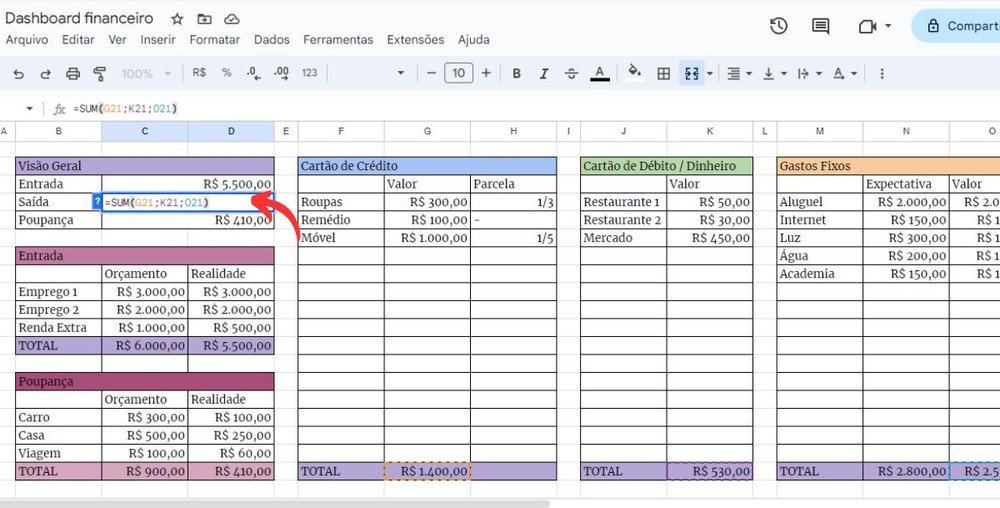The width and height of the screenshot is (1000, 508).
Task: Open text wrapping dropdown
Action: pos(809,74)
